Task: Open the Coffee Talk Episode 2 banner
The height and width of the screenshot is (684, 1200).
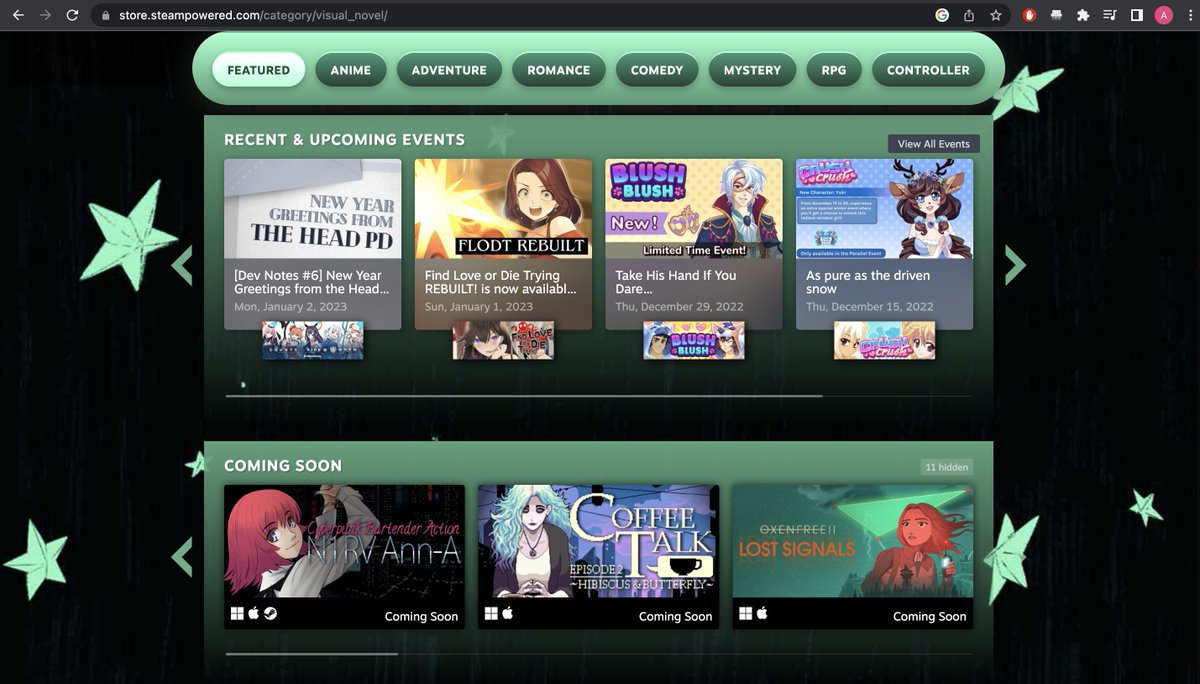Action: click(x=598, y=541)
